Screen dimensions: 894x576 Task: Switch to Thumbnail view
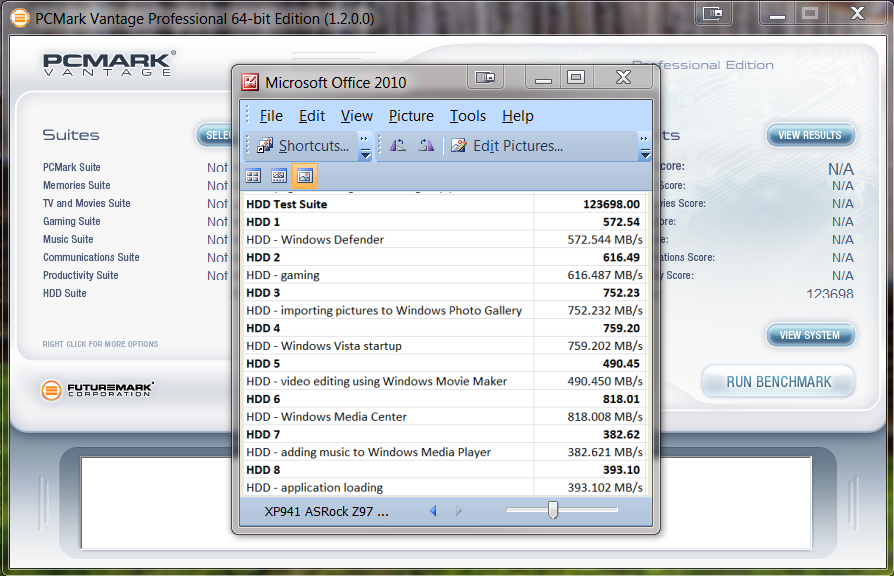(x=253, y=176)
